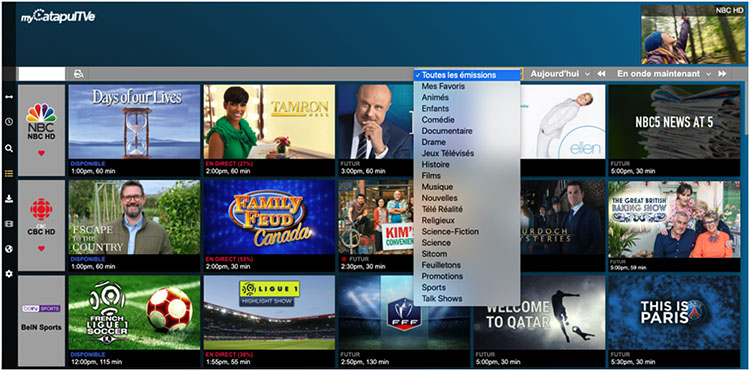
Task: Click the clock history icon in sidebar
Action: 9,122
